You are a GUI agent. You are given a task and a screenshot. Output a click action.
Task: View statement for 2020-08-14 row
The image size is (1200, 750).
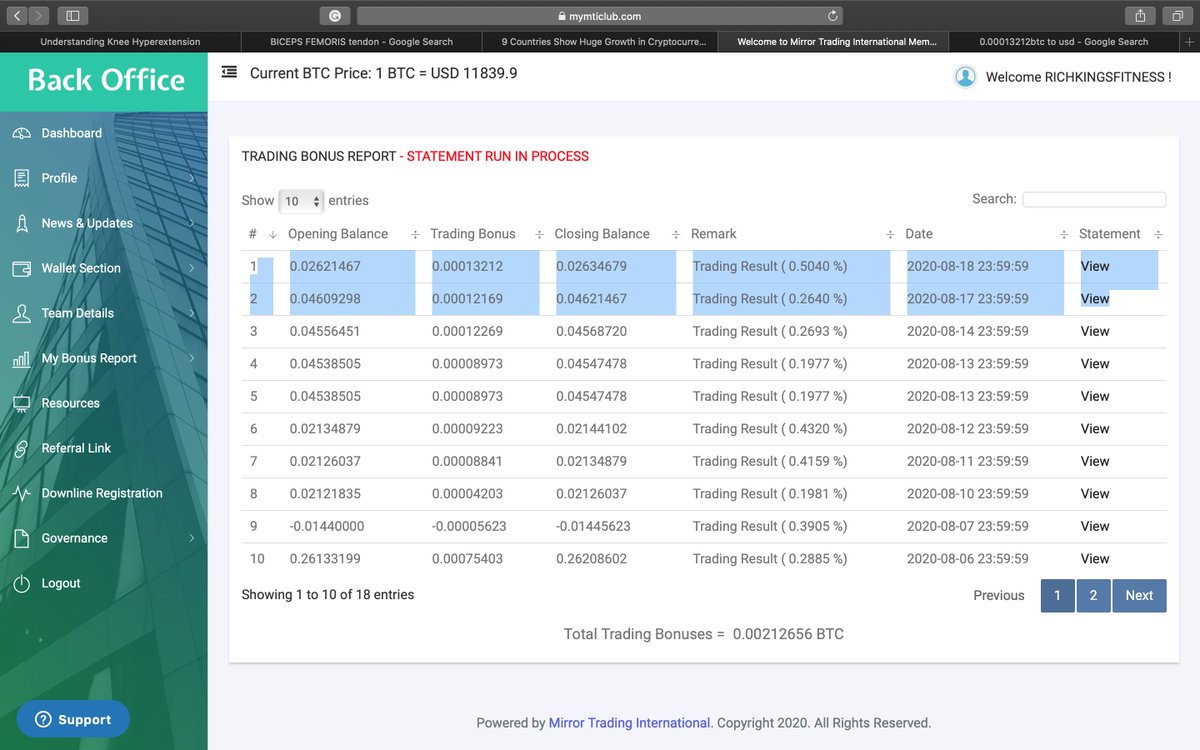click(1095, 331)
